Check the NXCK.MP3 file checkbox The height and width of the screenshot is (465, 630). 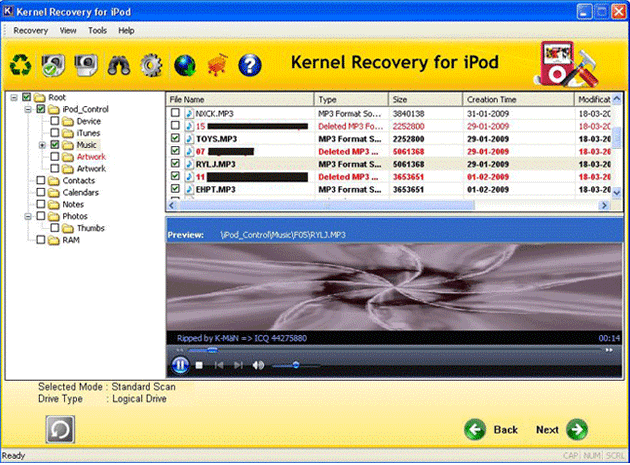pos(175,113)
